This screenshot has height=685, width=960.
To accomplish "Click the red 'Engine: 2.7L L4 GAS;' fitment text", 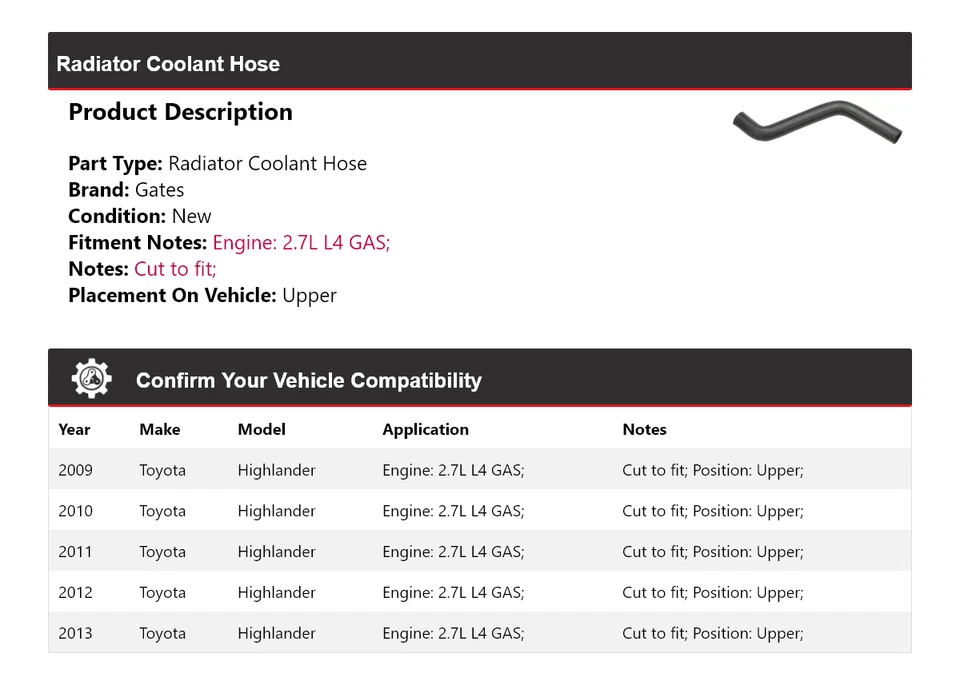I will (301, 242).
